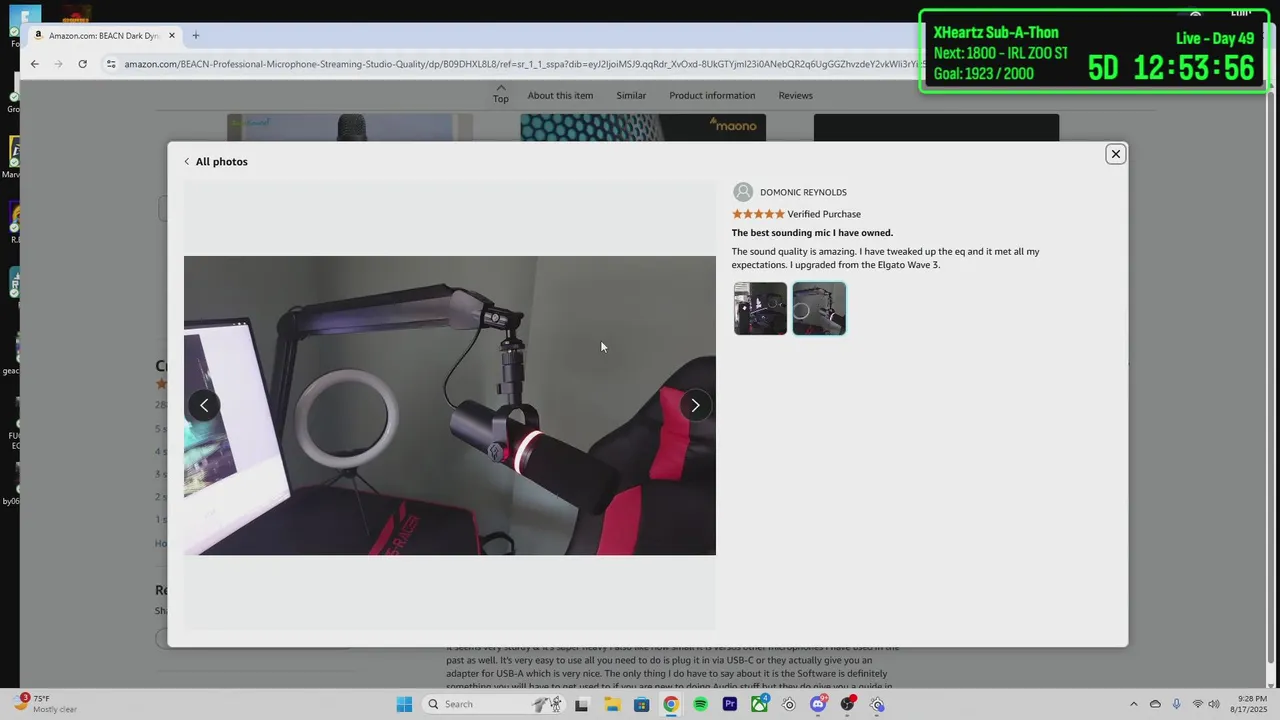The height and width of the screenshot is (720, 1280).
Task: Open the Windows Start menu
Action: (x=404, y=704)
